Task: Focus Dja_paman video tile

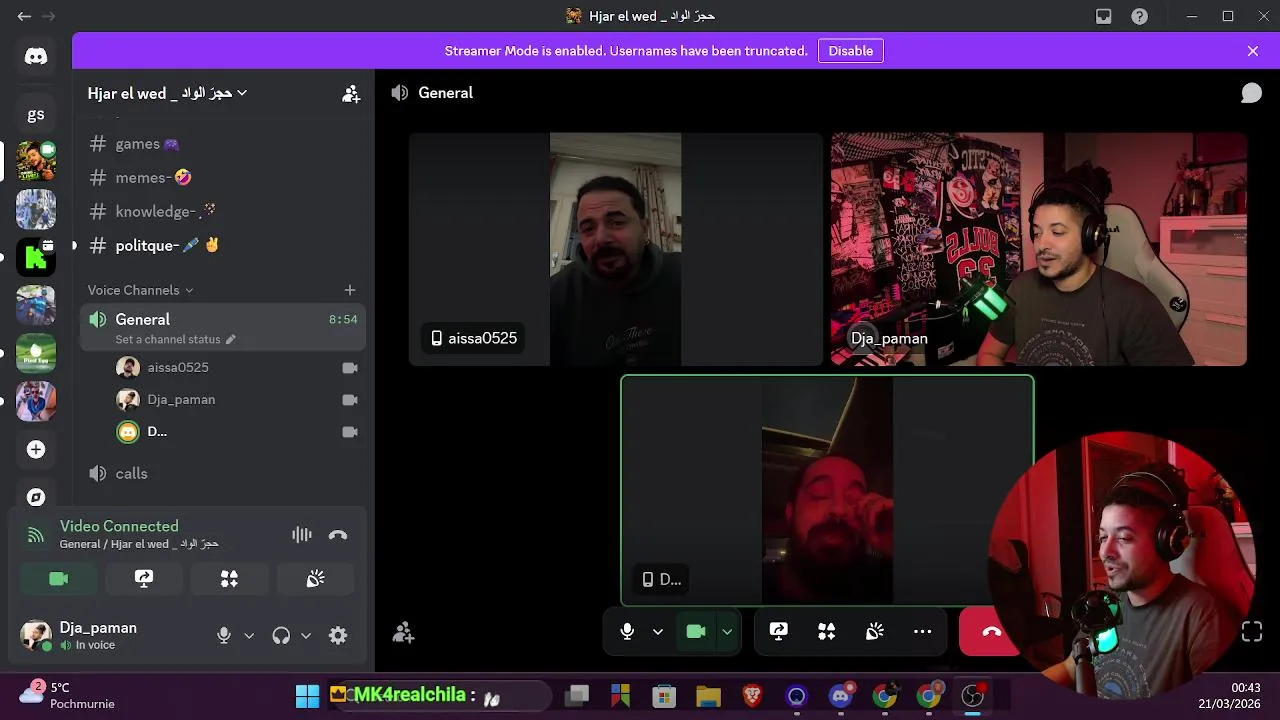Action: [1039, 250]
